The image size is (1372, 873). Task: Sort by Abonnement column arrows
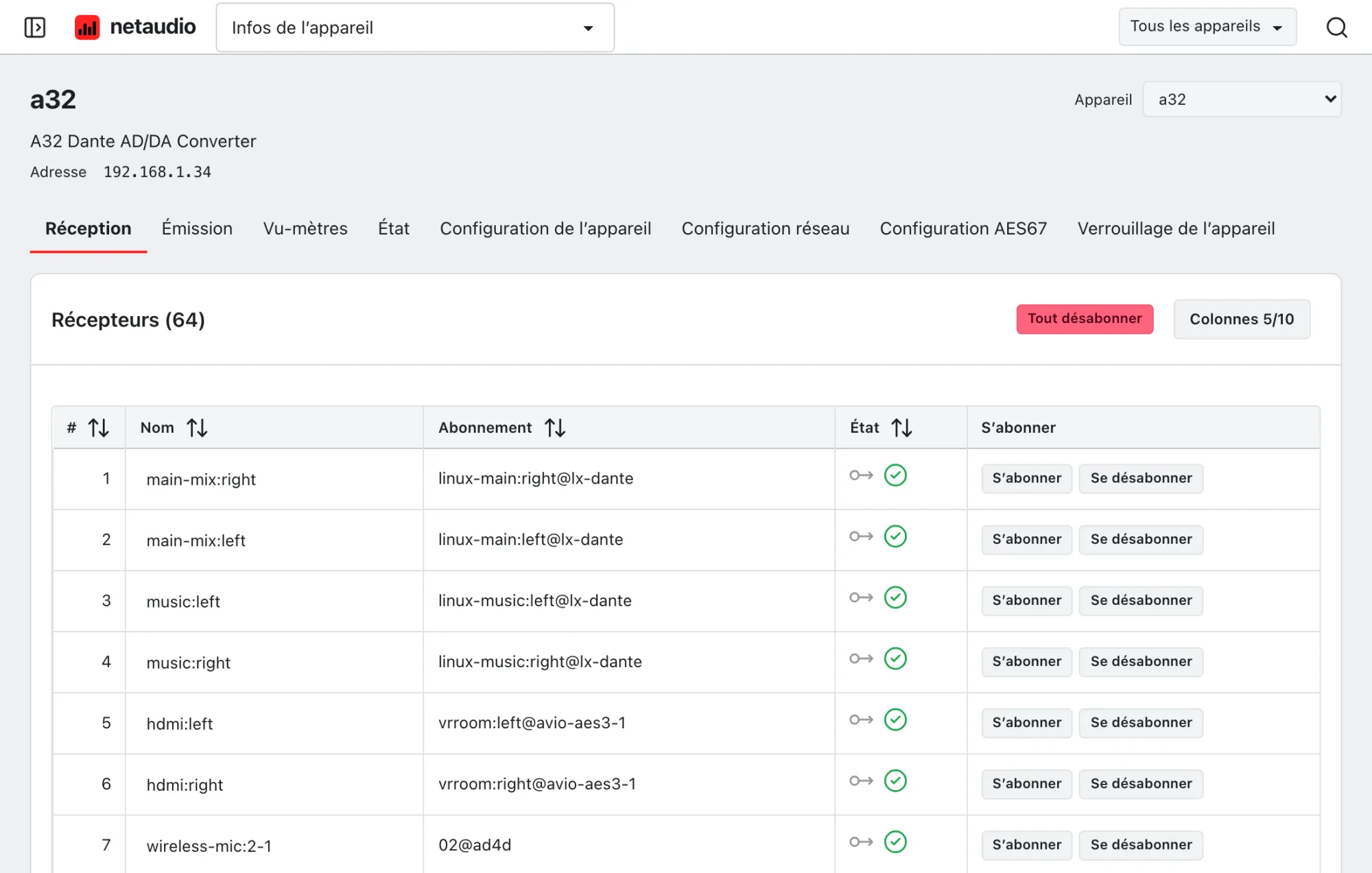(x=555, y=428)
